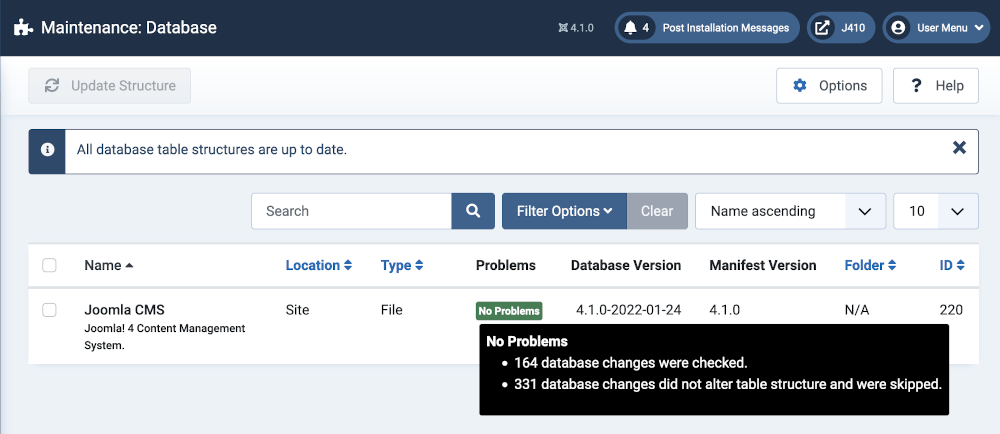Click the Site location cell
The height and width of the screenshot is (434, 1000).
click(x=297, y=310)
